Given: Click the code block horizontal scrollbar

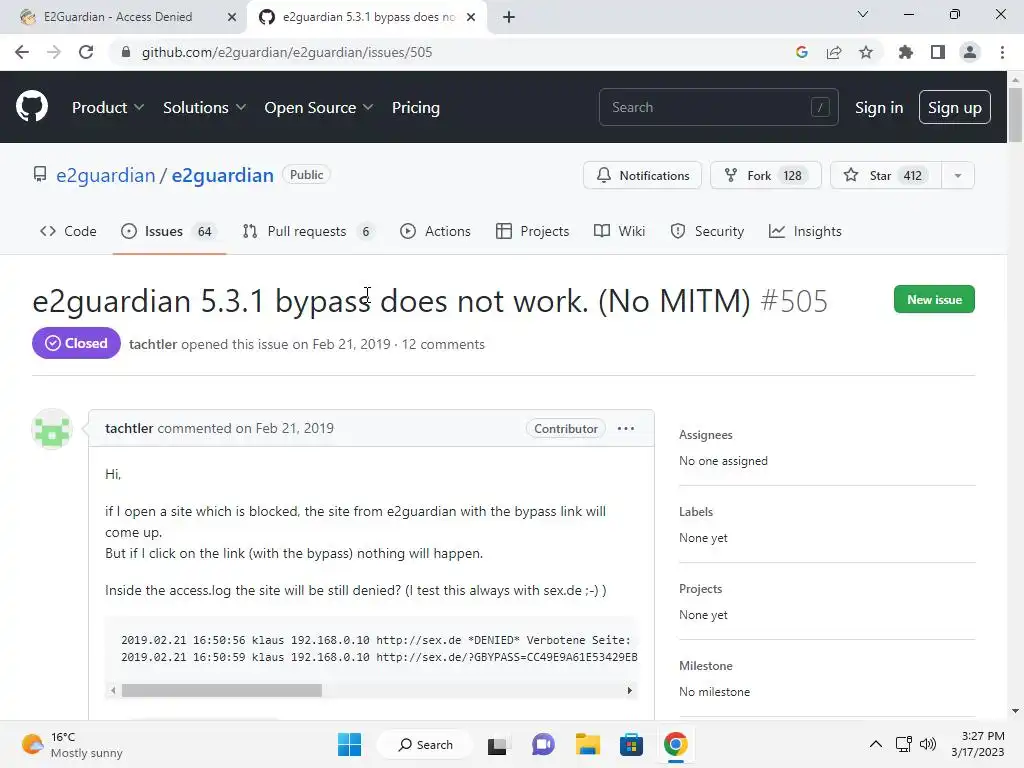Looking at the screenshot, I should (x=221, y=690).
